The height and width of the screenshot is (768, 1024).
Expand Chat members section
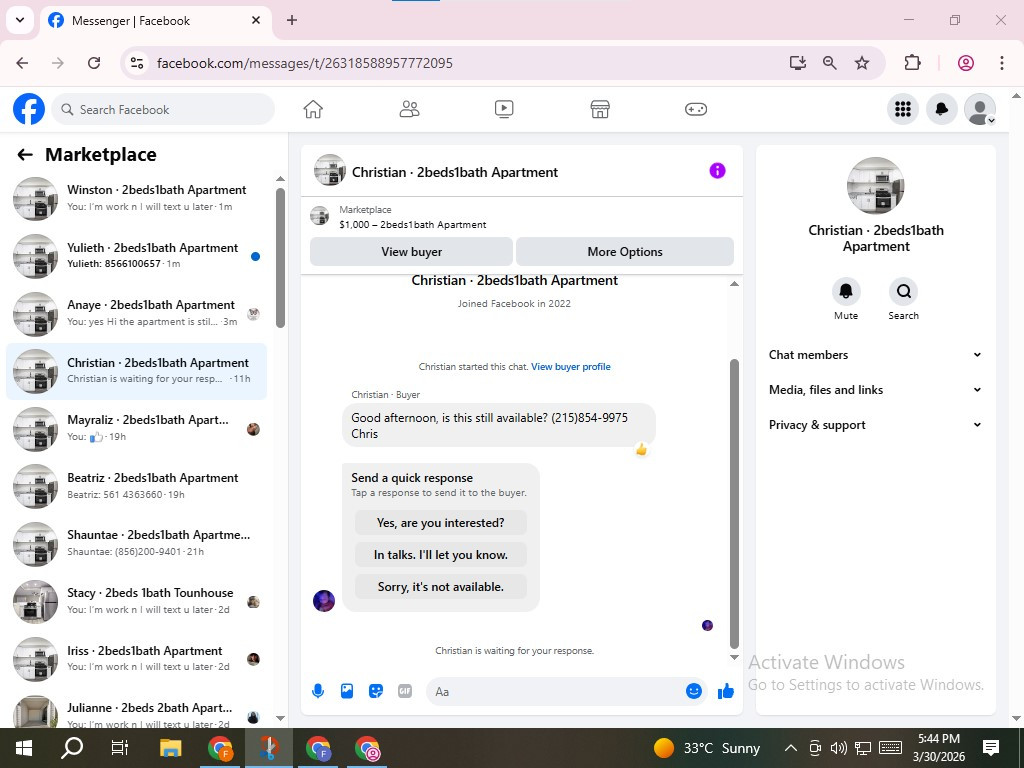pyautogui.click(x=875, y=355)
